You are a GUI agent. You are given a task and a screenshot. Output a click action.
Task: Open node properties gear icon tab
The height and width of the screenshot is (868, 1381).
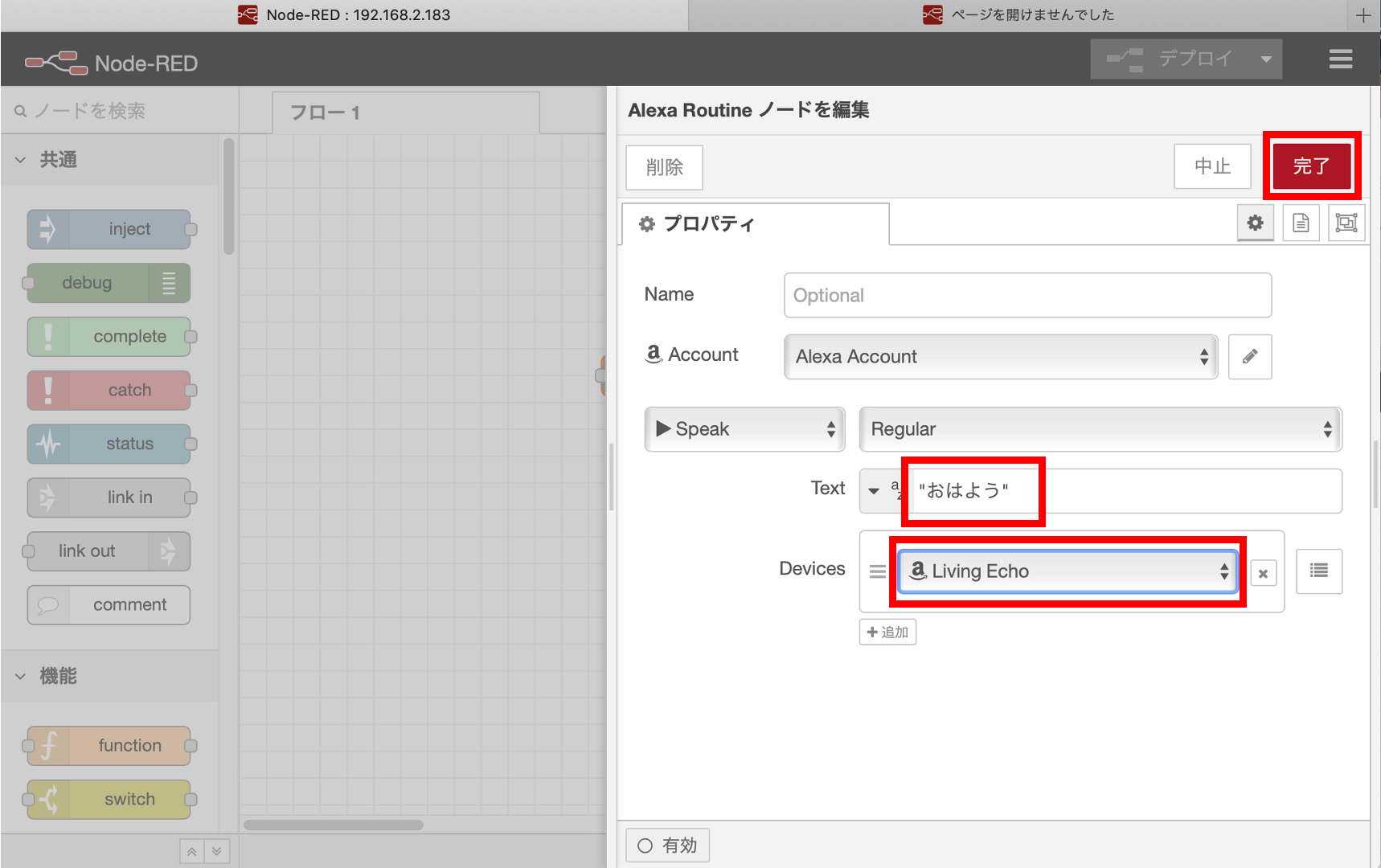[1255, 223]
